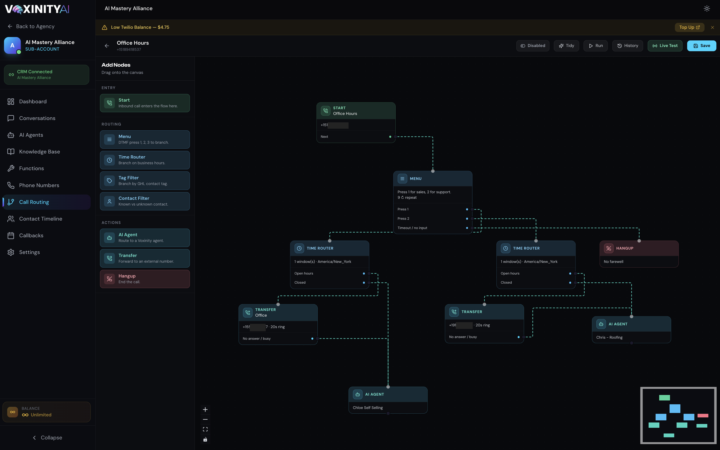Toggle the Disabled flow switch
Viewport: 720px width, 450px height.
533,46
